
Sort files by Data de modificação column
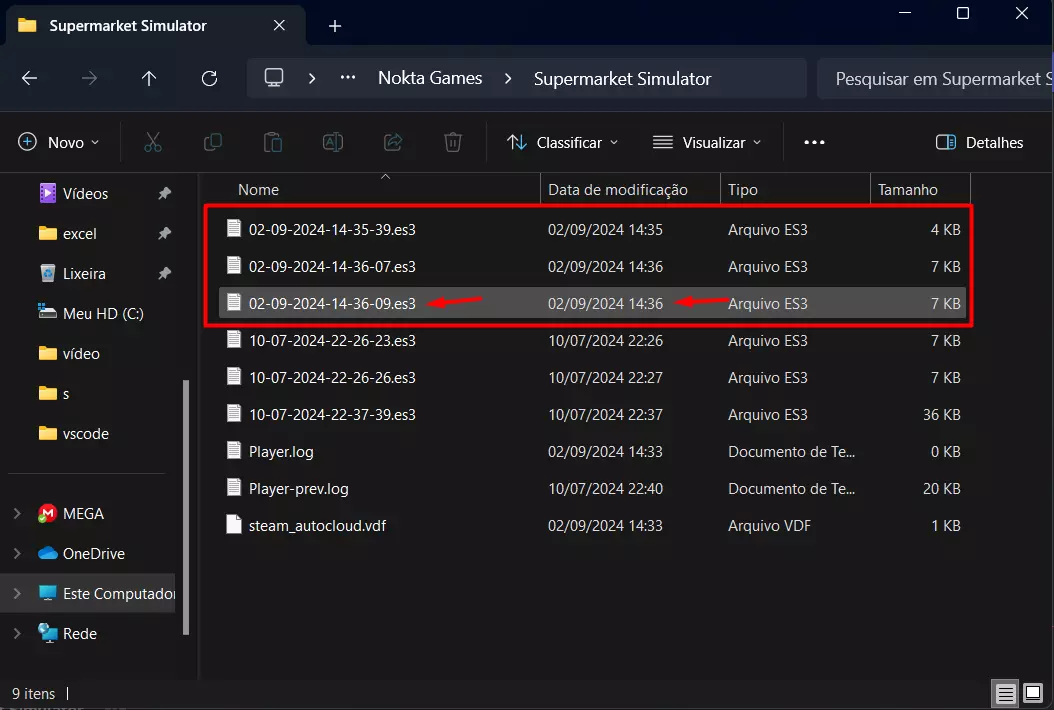coord(618,190)
